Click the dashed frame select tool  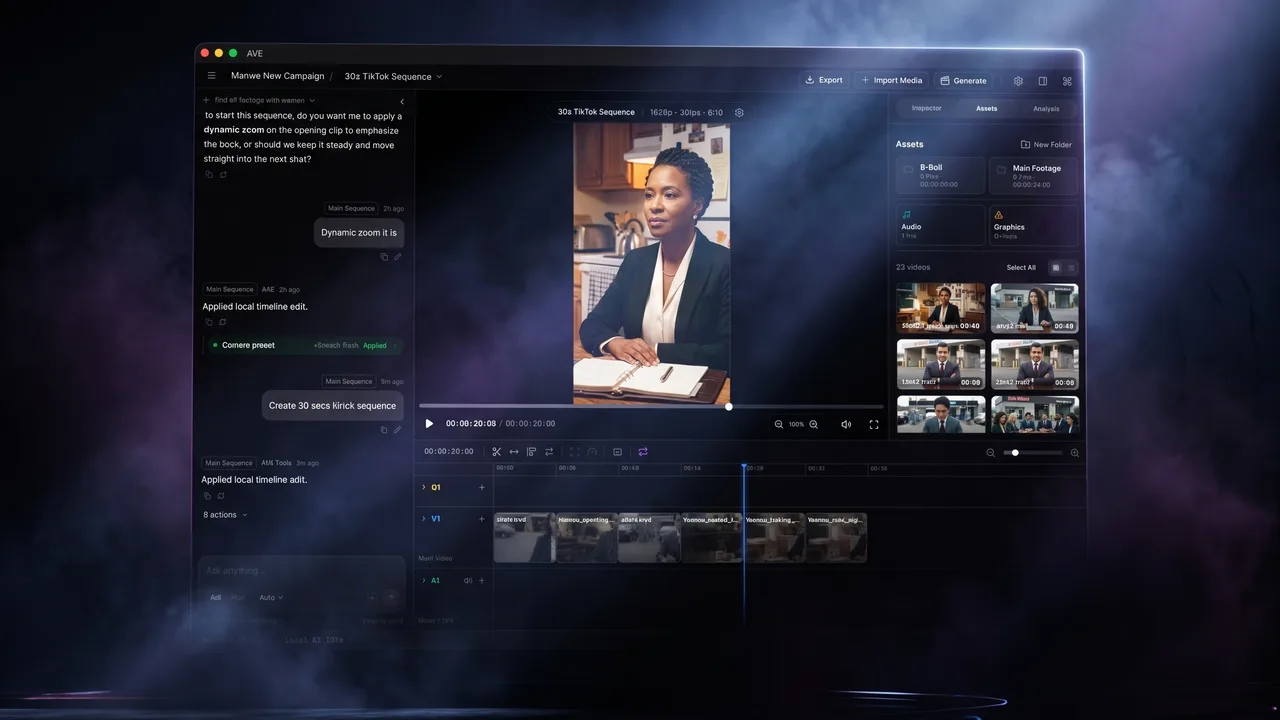click(x=574, y=452)
